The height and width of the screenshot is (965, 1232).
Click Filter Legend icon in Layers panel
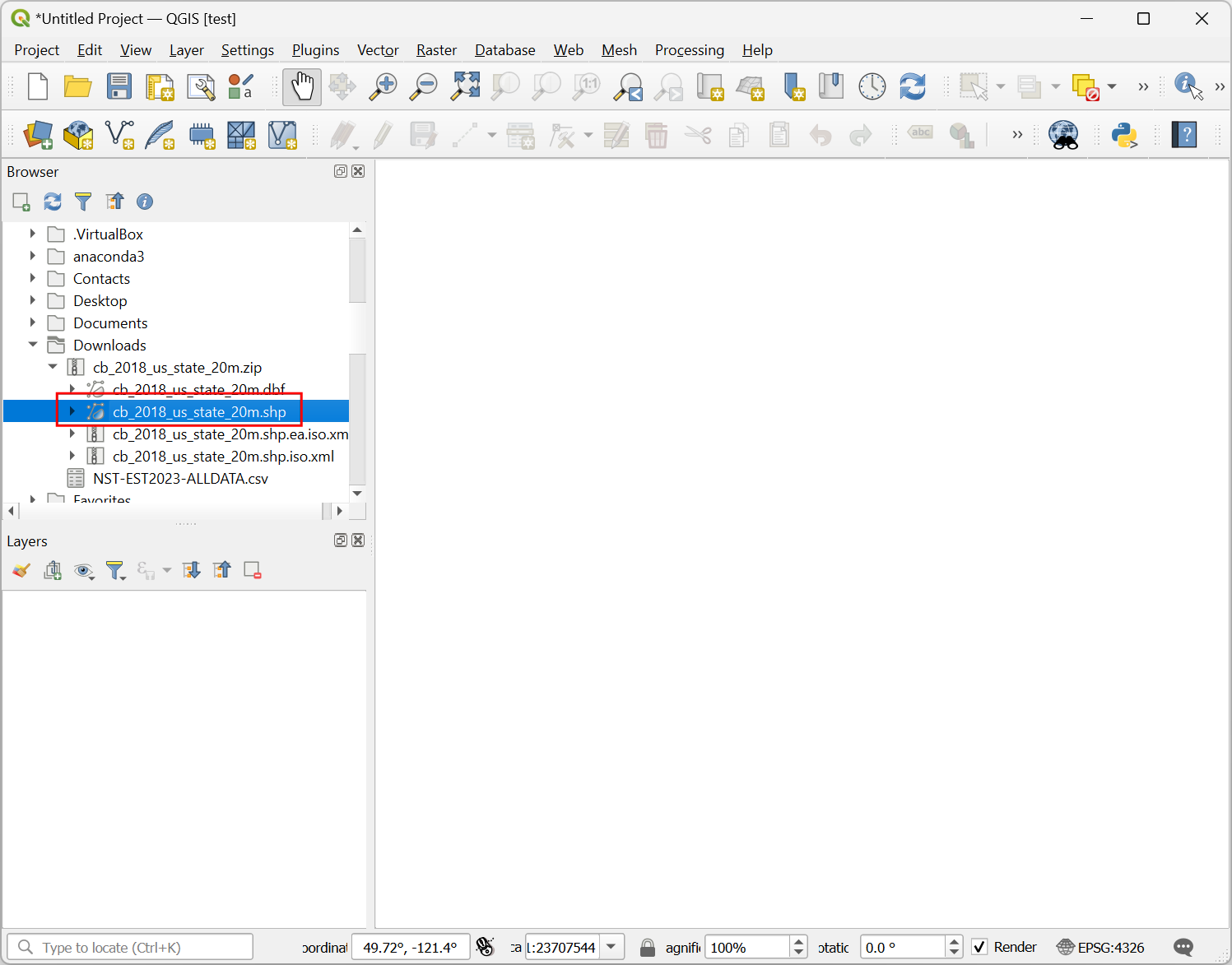115,570
